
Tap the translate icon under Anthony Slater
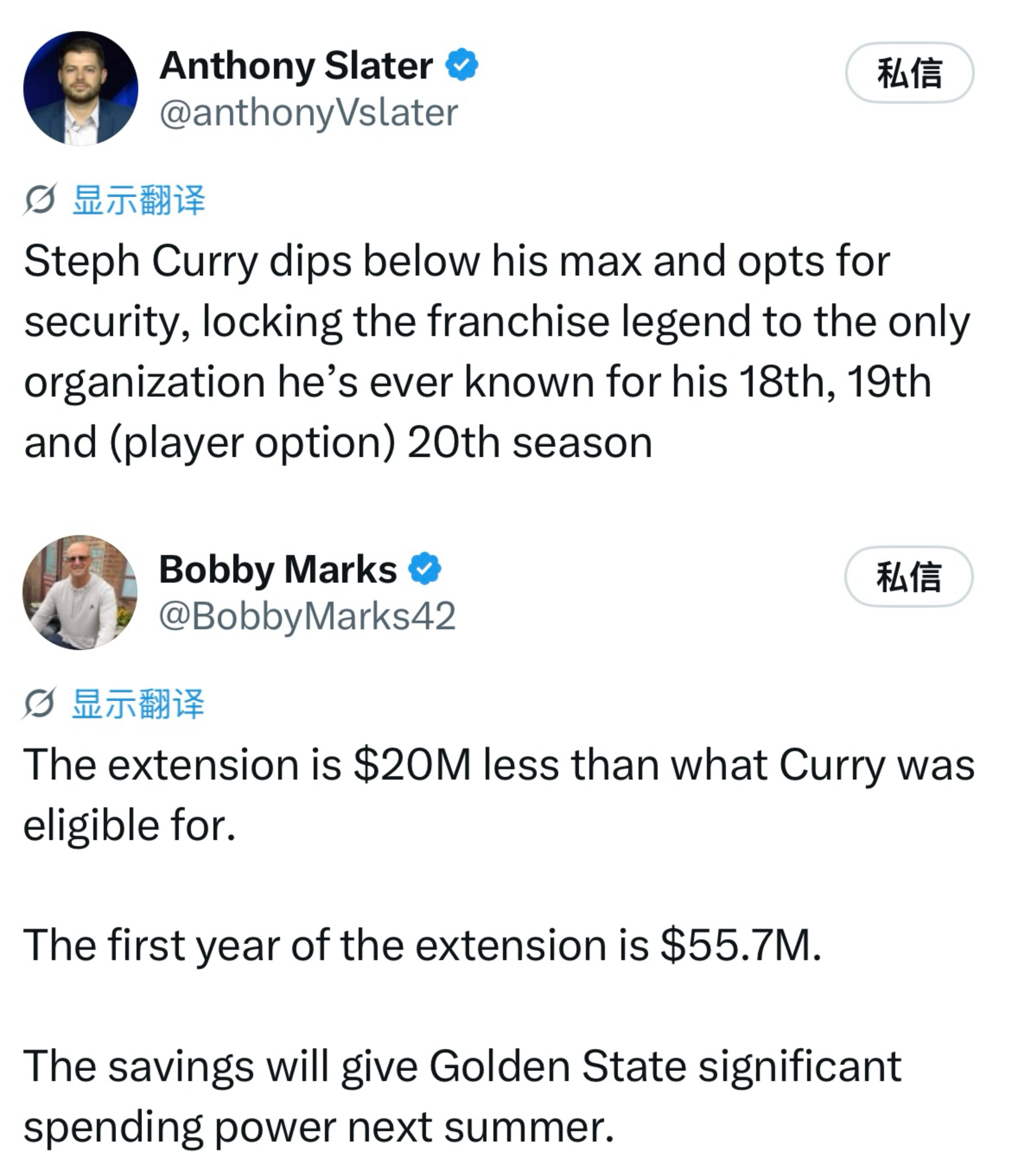click(x=39, y=200)
